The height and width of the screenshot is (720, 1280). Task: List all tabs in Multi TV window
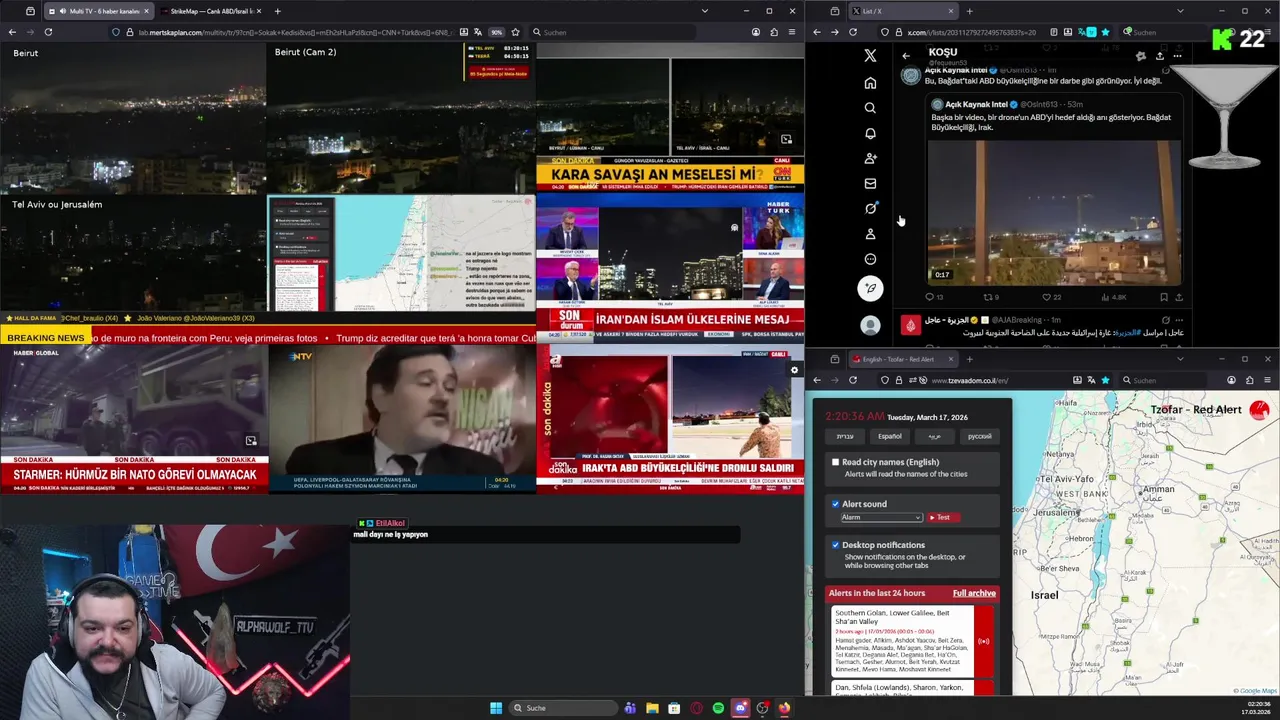[x=705, y=11]
